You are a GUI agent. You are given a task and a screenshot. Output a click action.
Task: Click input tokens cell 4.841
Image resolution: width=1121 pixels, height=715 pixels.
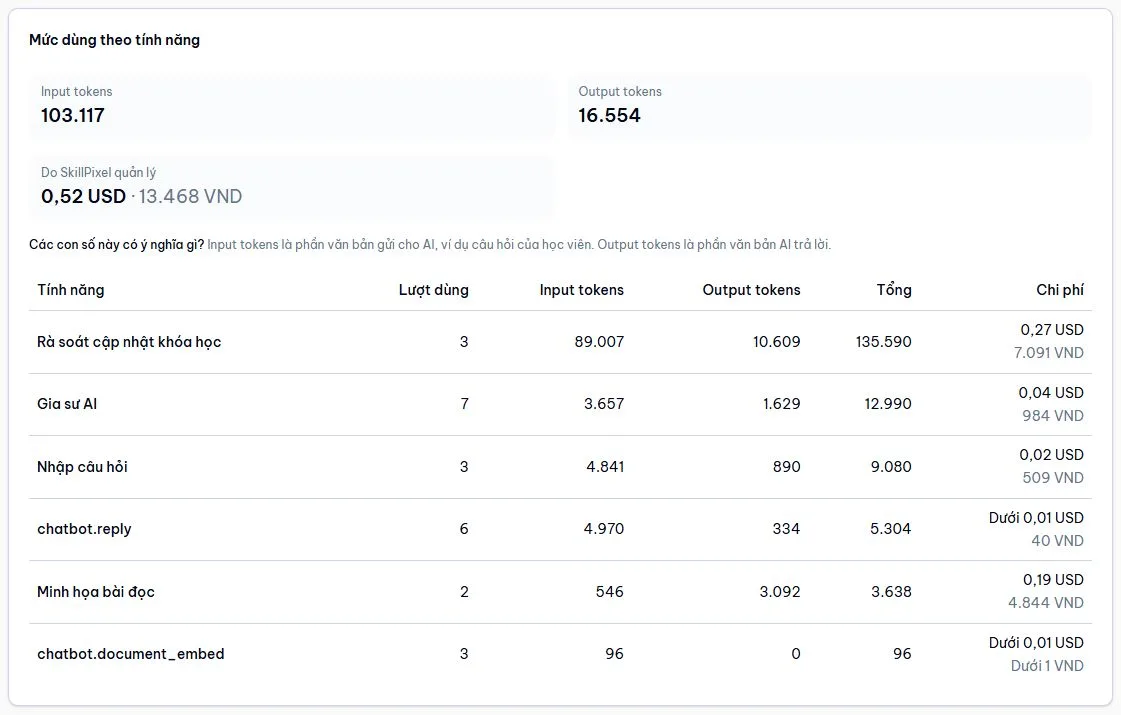(605, 467)
